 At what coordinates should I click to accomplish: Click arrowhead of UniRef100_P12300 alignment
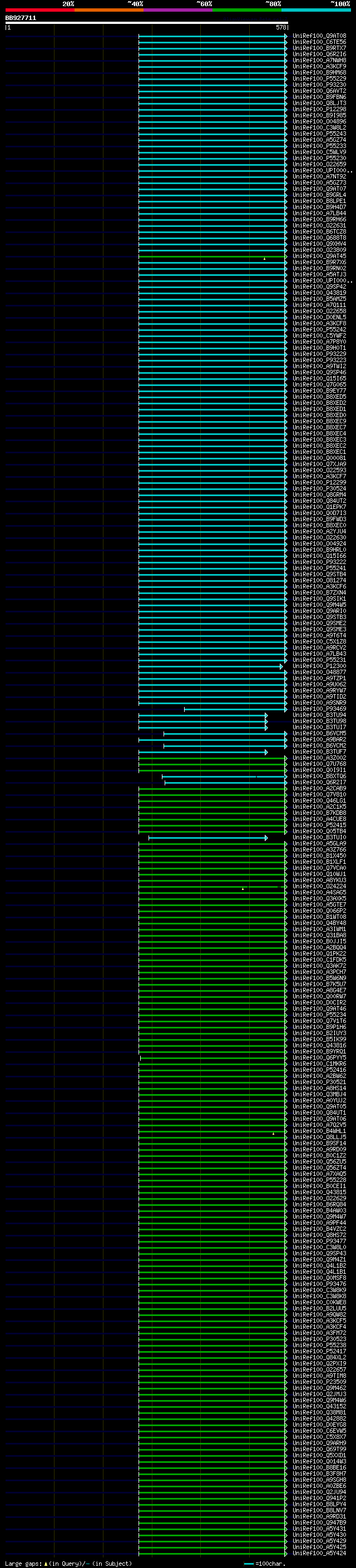tap(282, 666)
